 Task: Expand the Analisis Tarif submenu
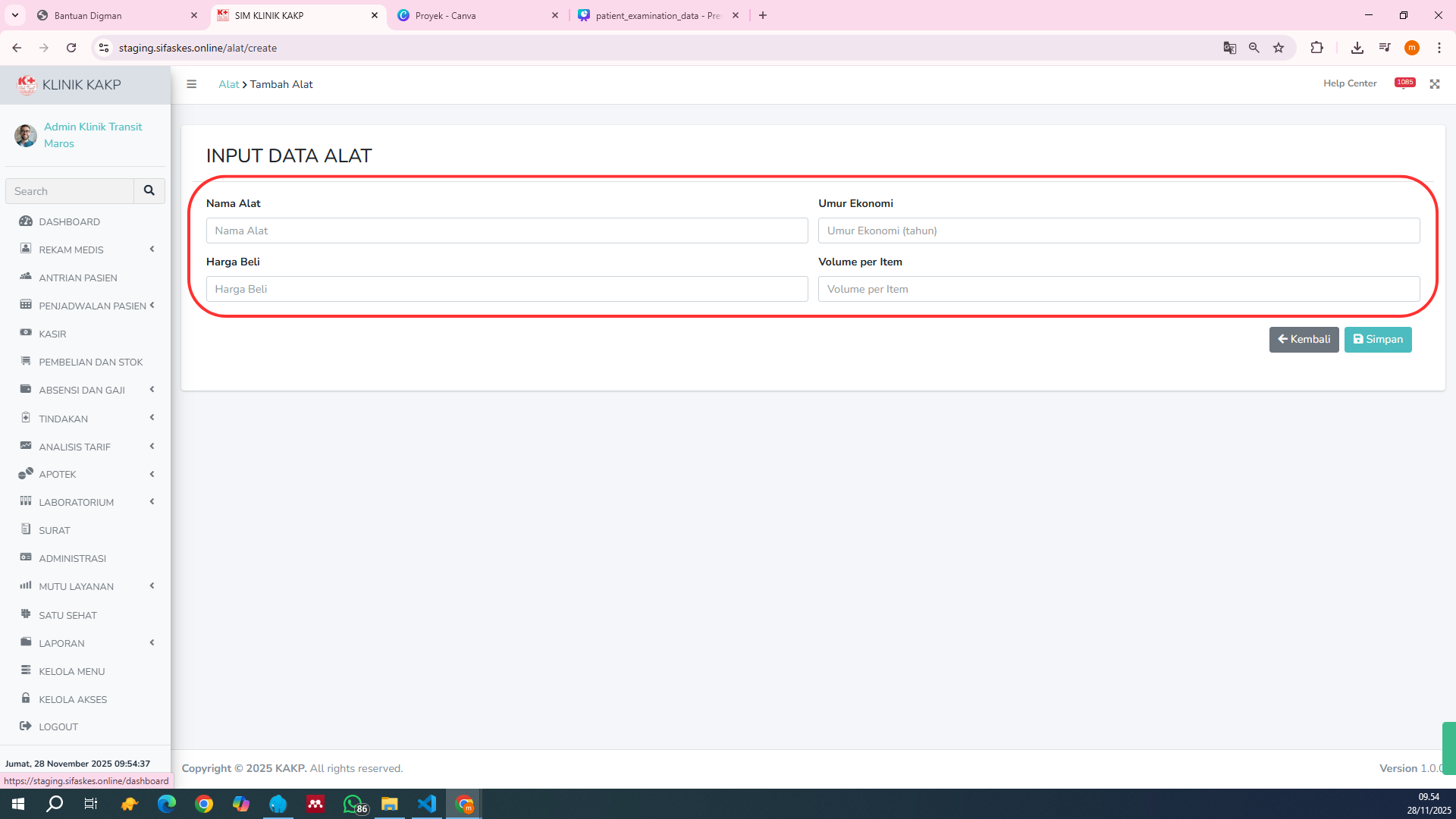click(74, 447)
